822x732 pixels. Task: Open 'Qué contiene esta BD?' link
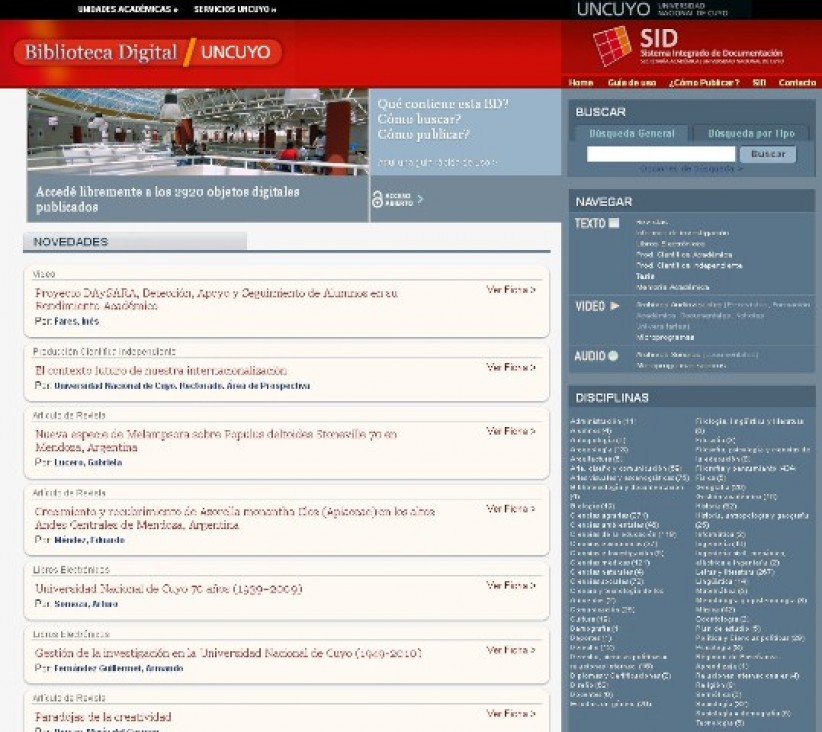point(443,104)
